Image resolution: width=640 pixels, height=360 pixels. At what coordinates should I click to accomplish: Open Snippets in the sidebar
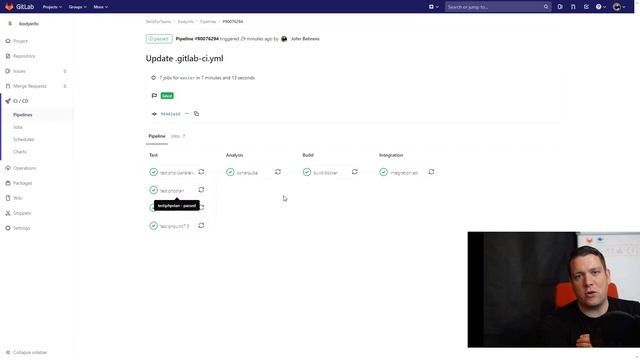[x=22, y=213]
